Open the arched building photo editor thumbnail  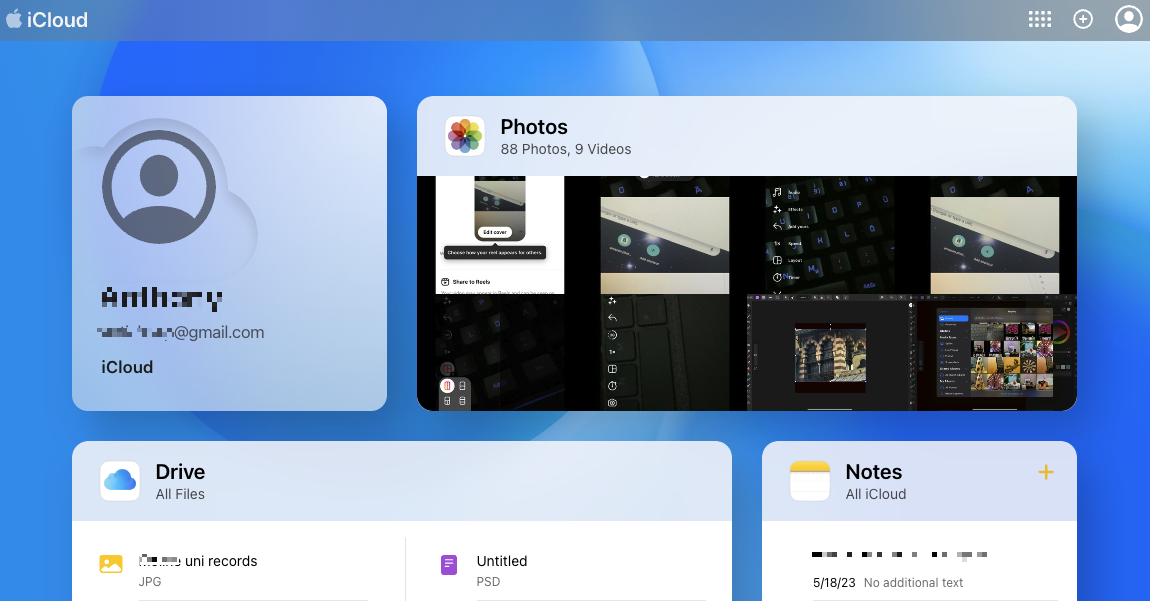(829, 352)
